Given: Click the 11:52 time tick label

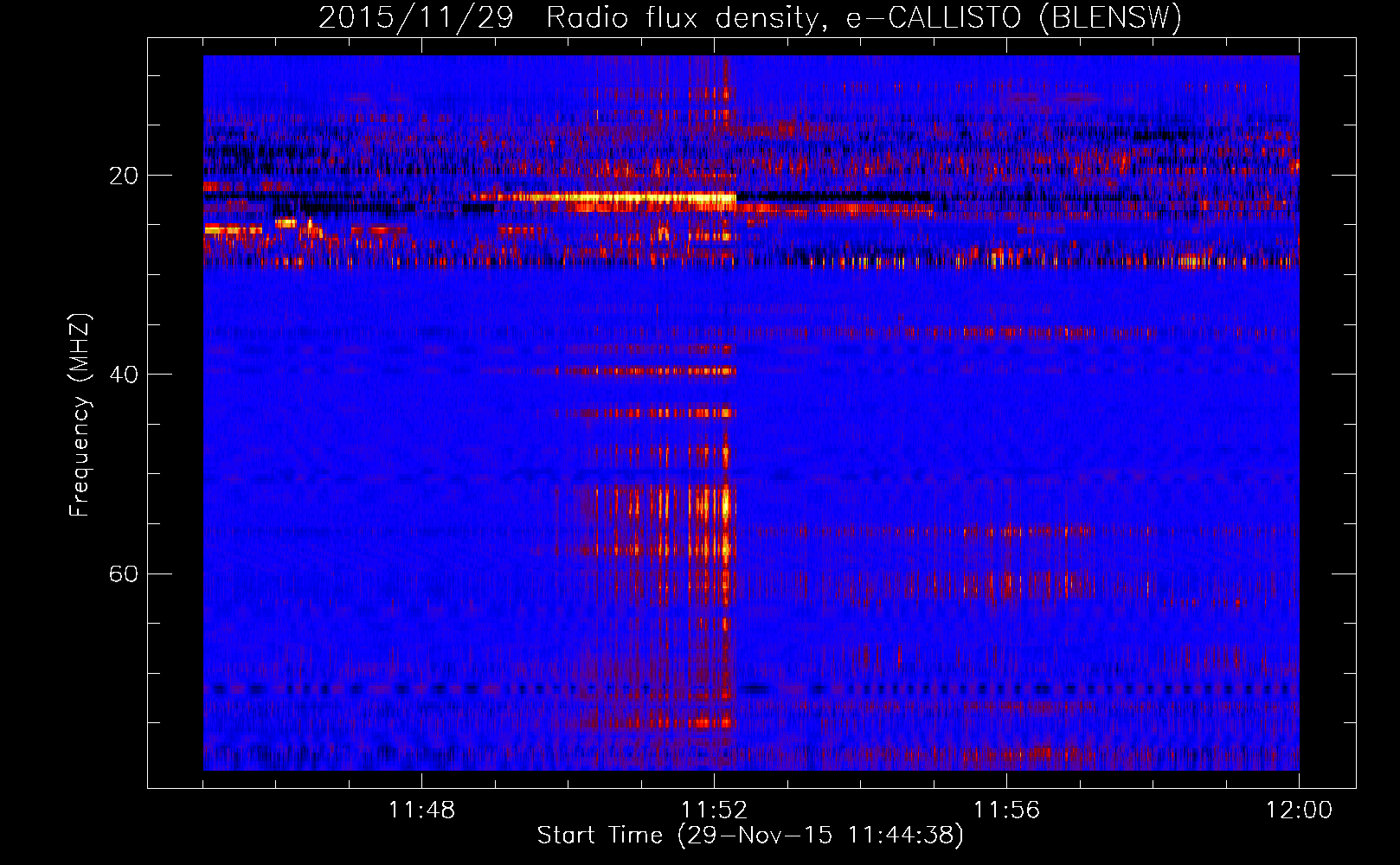Looking at the screenshot, I should point(714,811).
